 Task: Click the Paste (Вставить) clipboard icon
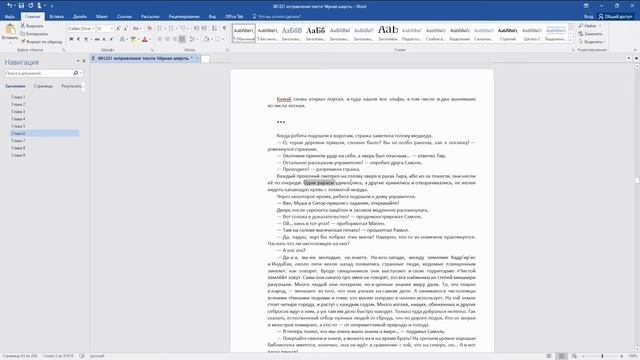[10, 32]
